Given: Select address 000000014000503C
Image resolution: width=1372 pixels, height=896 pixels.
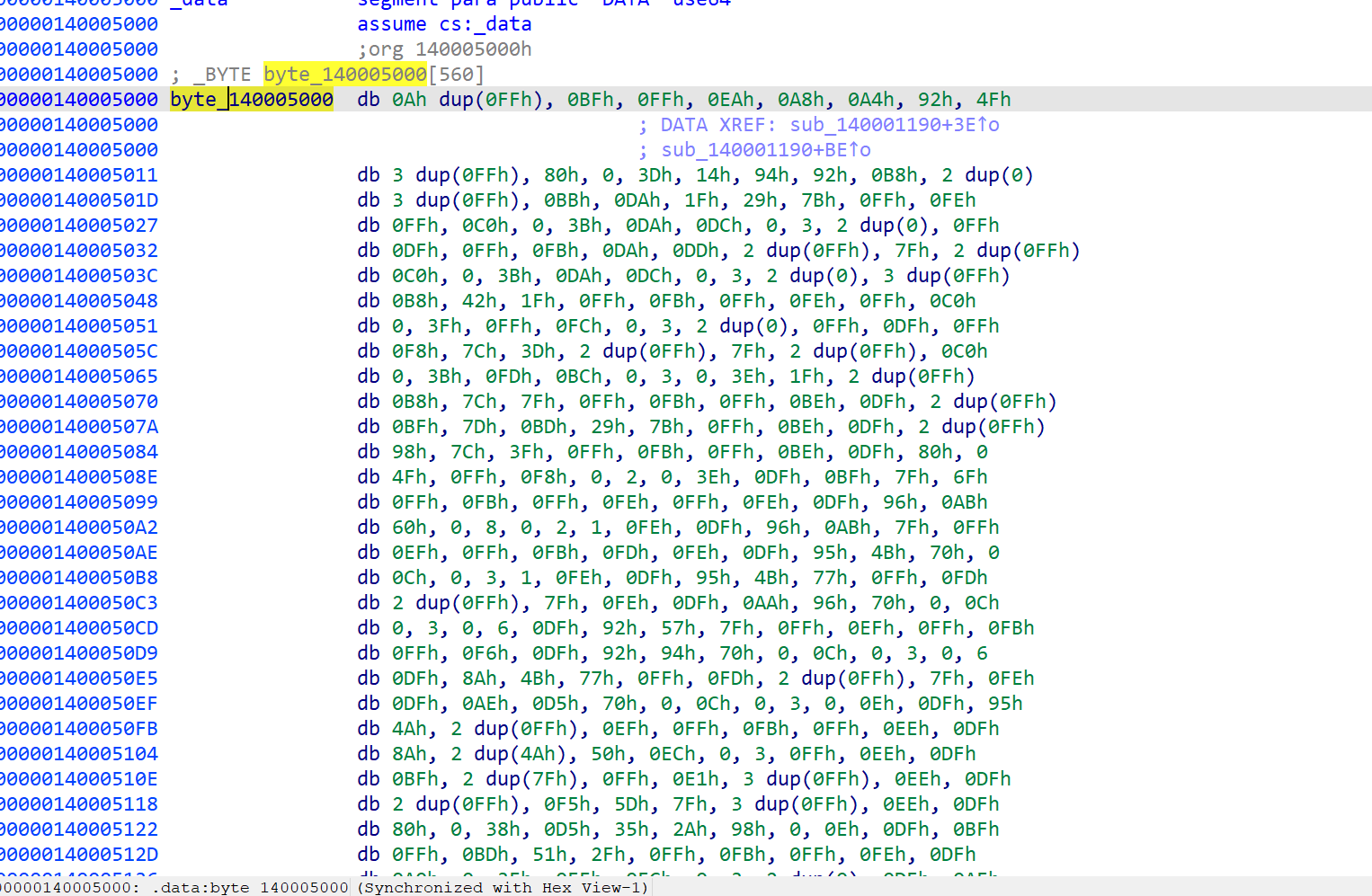Looking at the screenshot, I should pos(79,276).
